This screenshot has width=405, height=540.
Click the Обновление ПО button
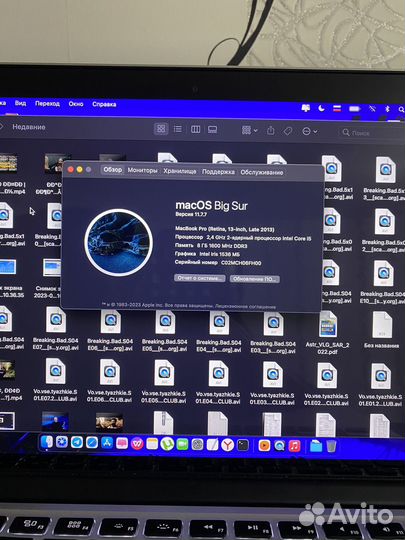coord(255,279)
